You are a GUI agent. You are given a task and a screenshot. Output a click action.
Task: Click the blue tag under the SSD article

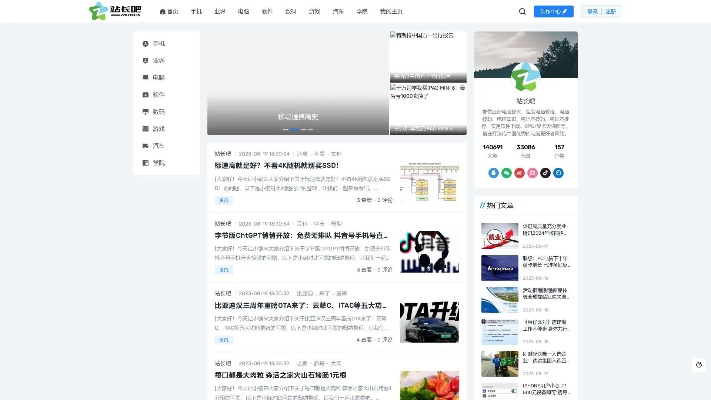click(x=224, y=200)
